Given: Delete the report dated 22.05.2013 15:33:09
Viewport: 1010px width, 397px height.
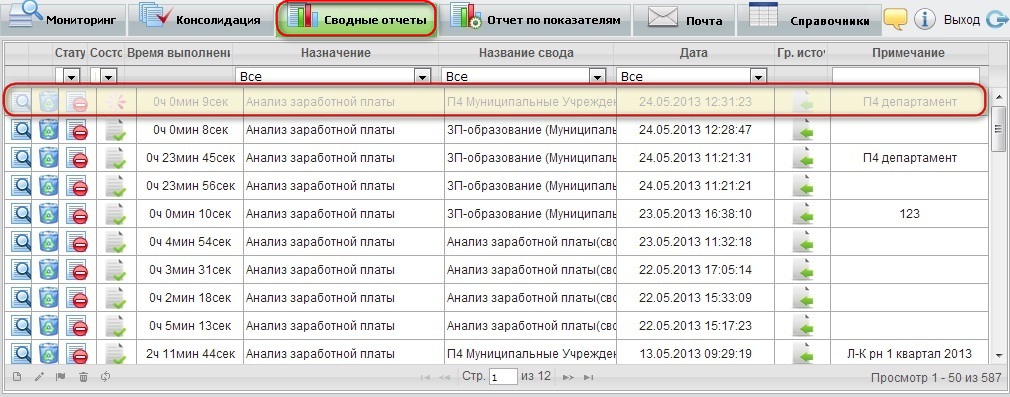Looking at the screenshot, I should point(49,298).
